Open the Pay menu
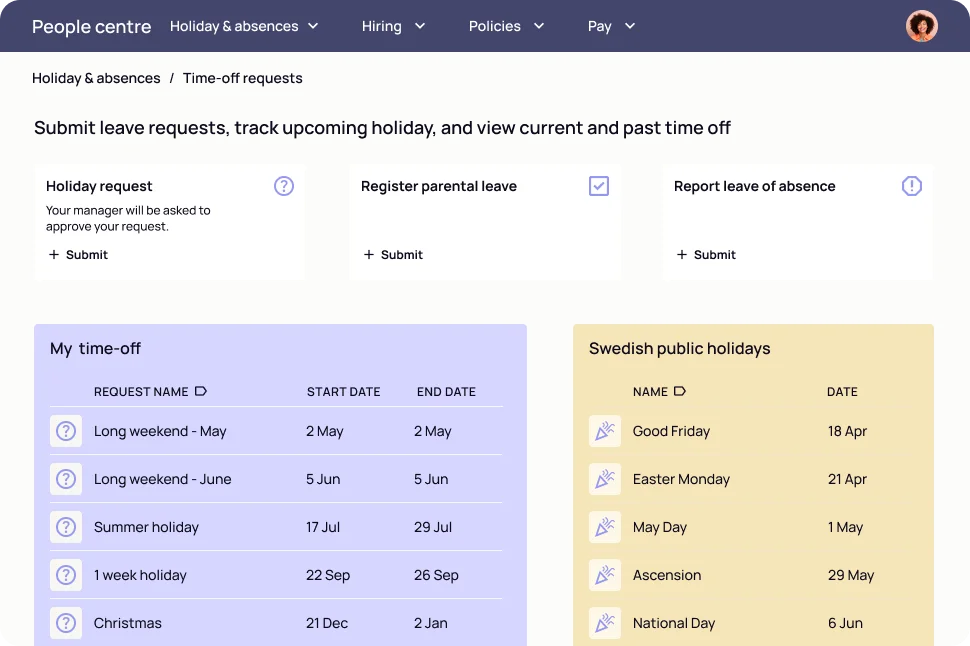The image size is (970, 646). (611, 26)
